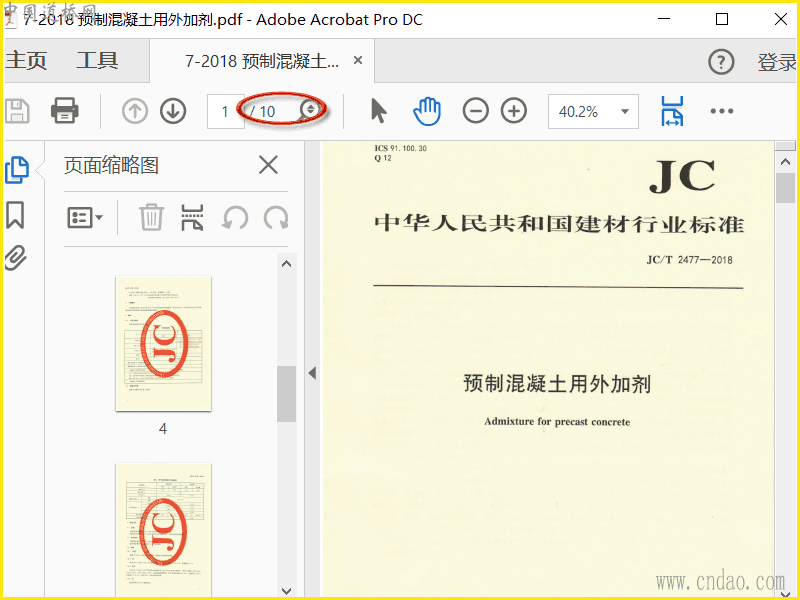Image resolution: width=800 pixels, height=600 pixels.
Task: Click thumbnails panel scroll up arrow
Action: click(x=287, y=264)
